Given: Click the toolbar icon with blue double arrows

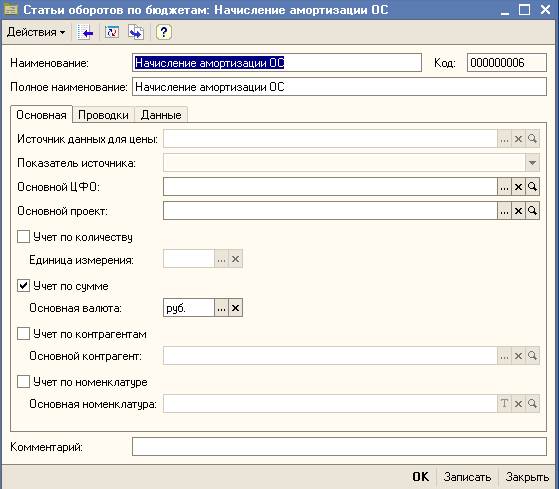Looking at the screenshot, I should click(x=136, y=32).
